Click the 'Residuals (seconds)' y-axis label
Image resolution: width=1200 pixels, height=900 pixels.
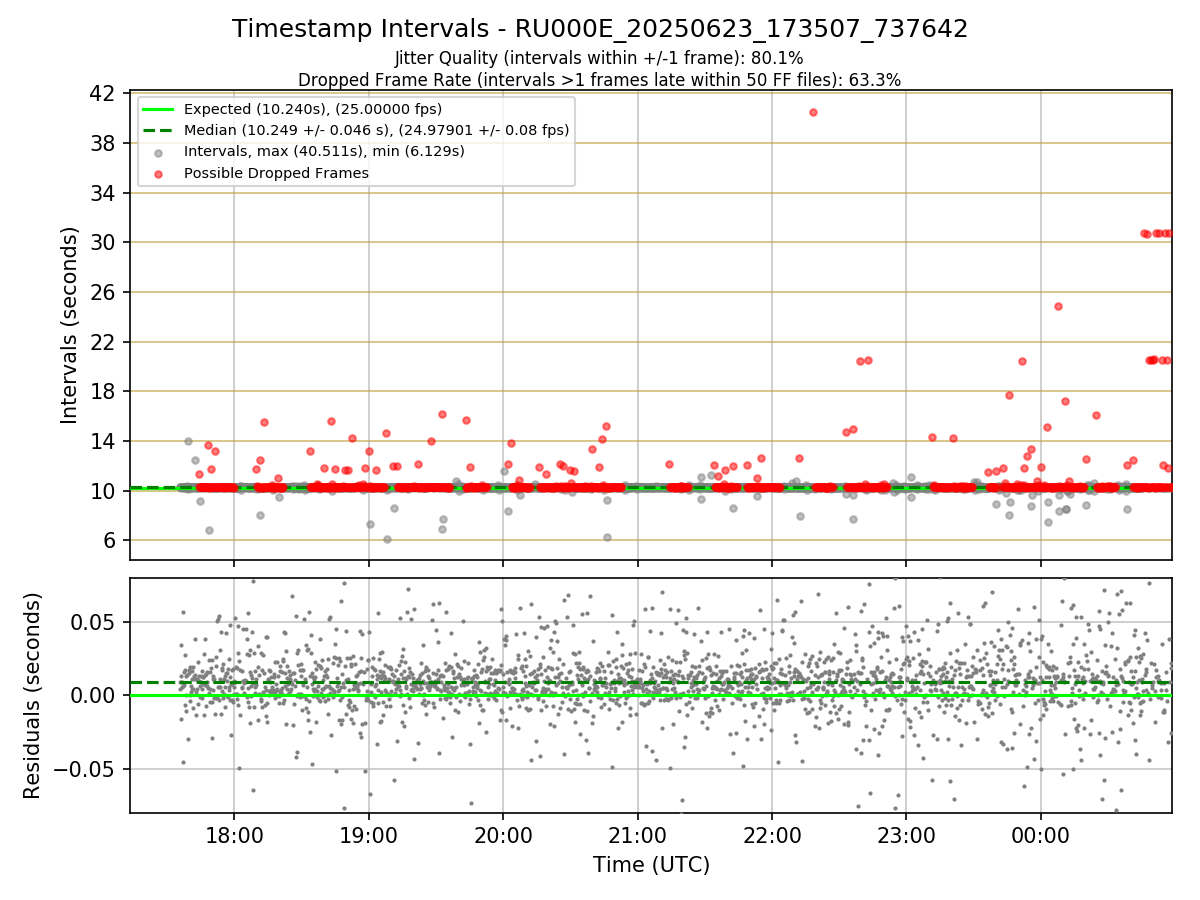(x=32, y=695)
